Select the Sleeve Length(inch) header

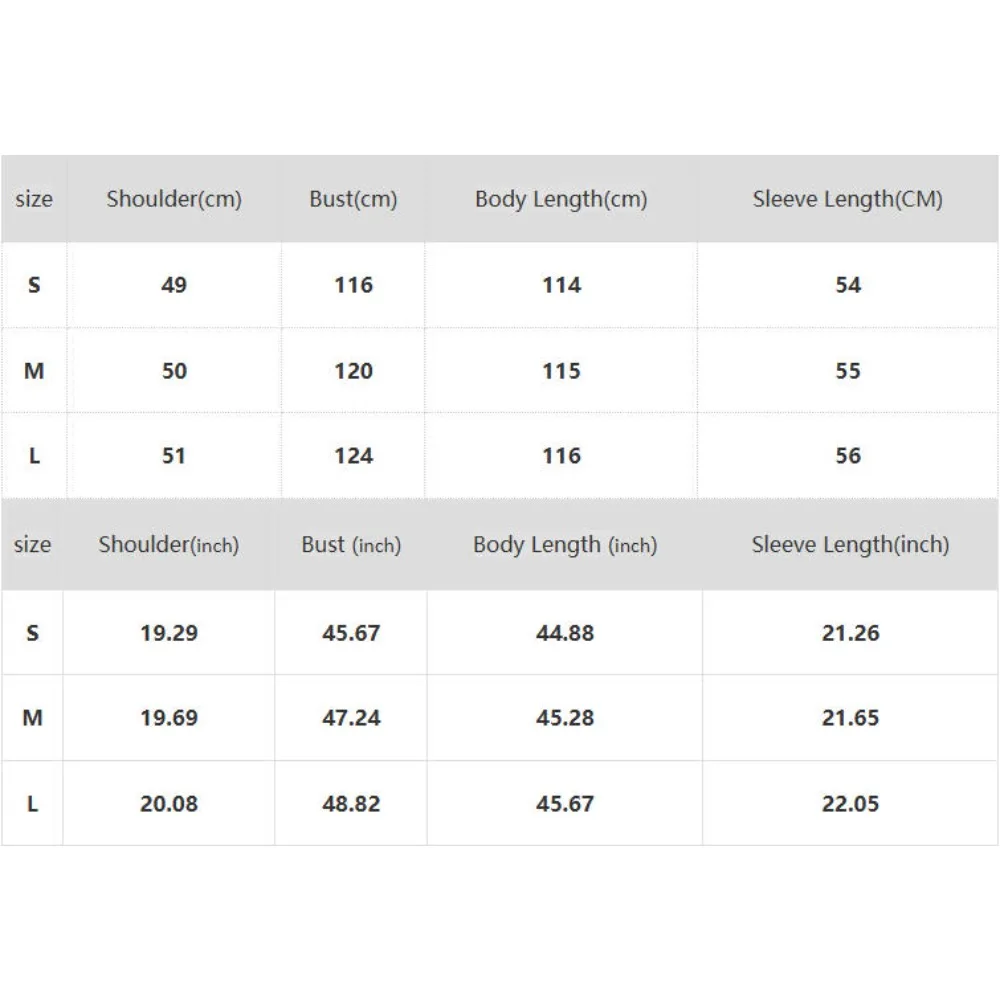point(850,545)
